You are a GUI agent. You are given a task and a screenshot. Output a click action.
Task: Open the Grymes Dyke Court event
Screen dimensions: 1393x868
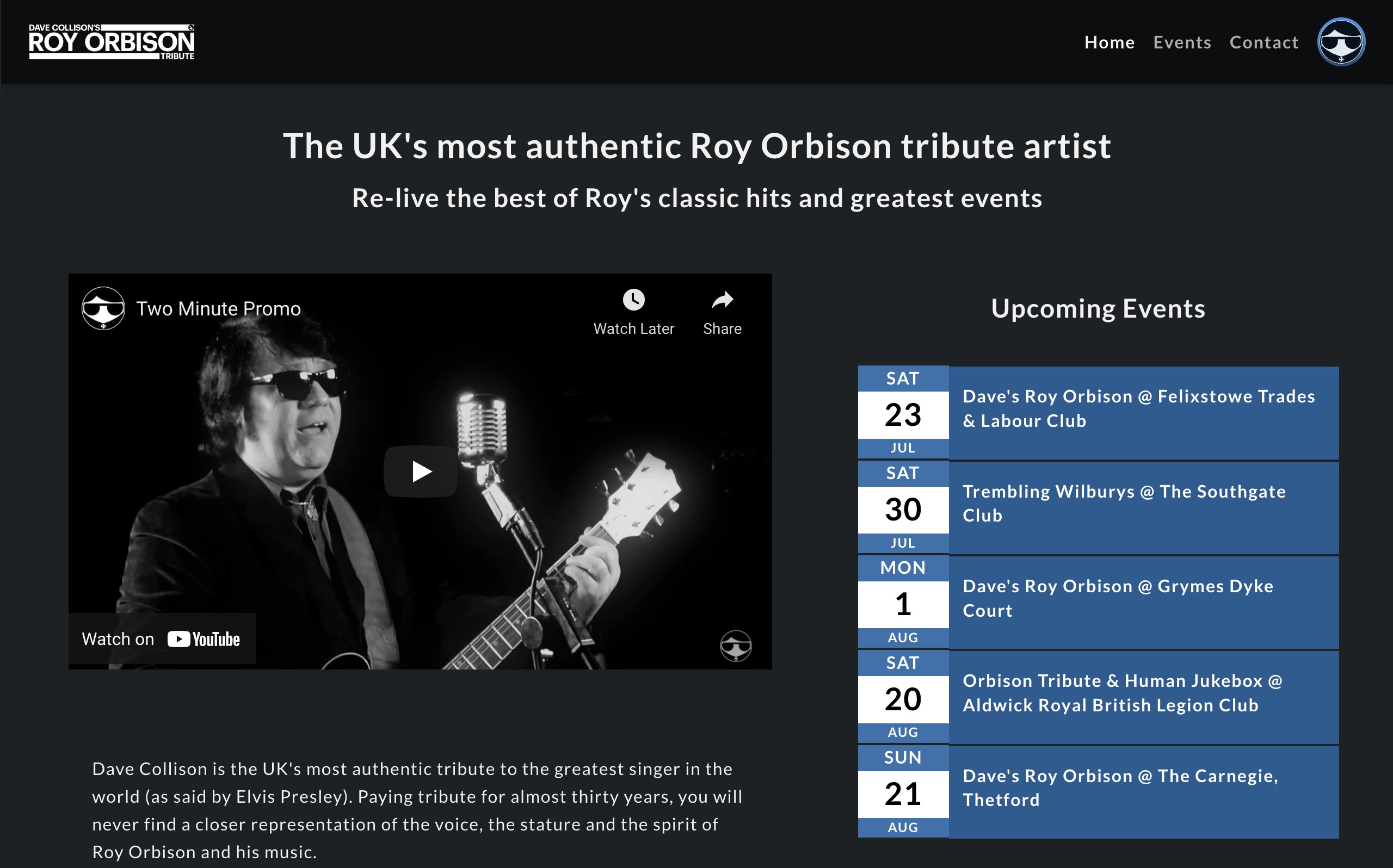tap(1117, 598)
